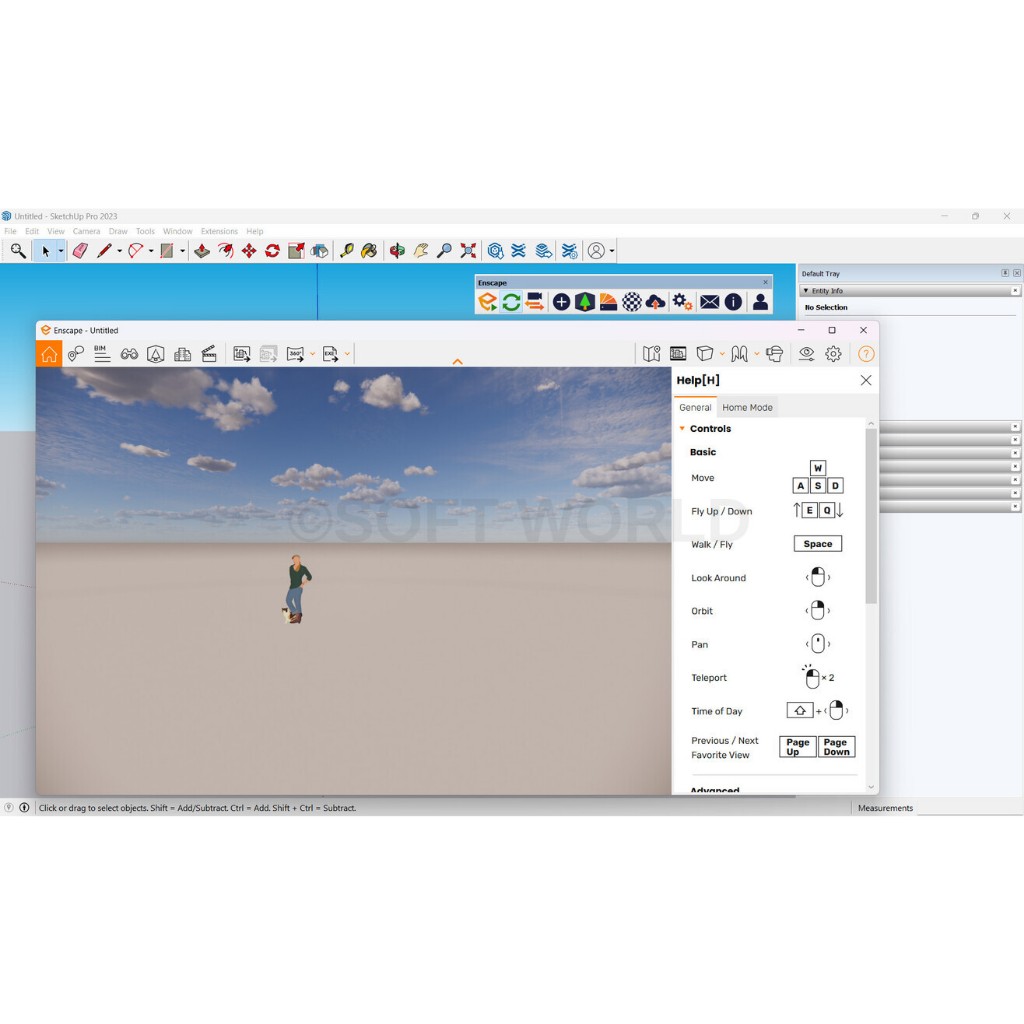
Task: Toggle Synchronize Views in Enscape toolbar
Action: pos(535,302)
